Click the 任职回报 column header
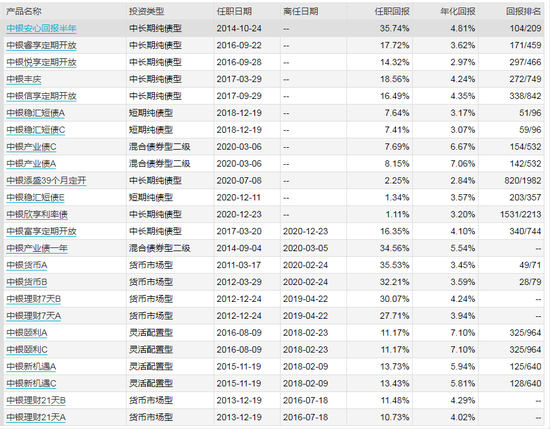Viewport: 550px width, 429px height. tap(392, 11)
